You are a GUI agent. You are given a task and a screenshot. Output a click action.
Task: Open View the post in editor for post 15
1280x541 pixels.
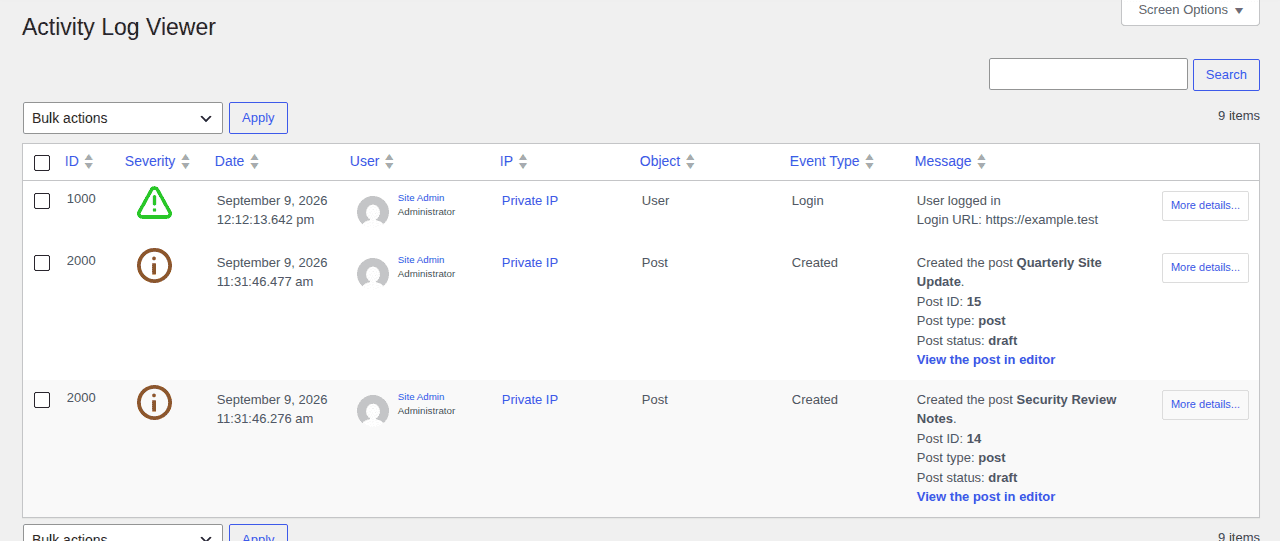tap(986, 360)
